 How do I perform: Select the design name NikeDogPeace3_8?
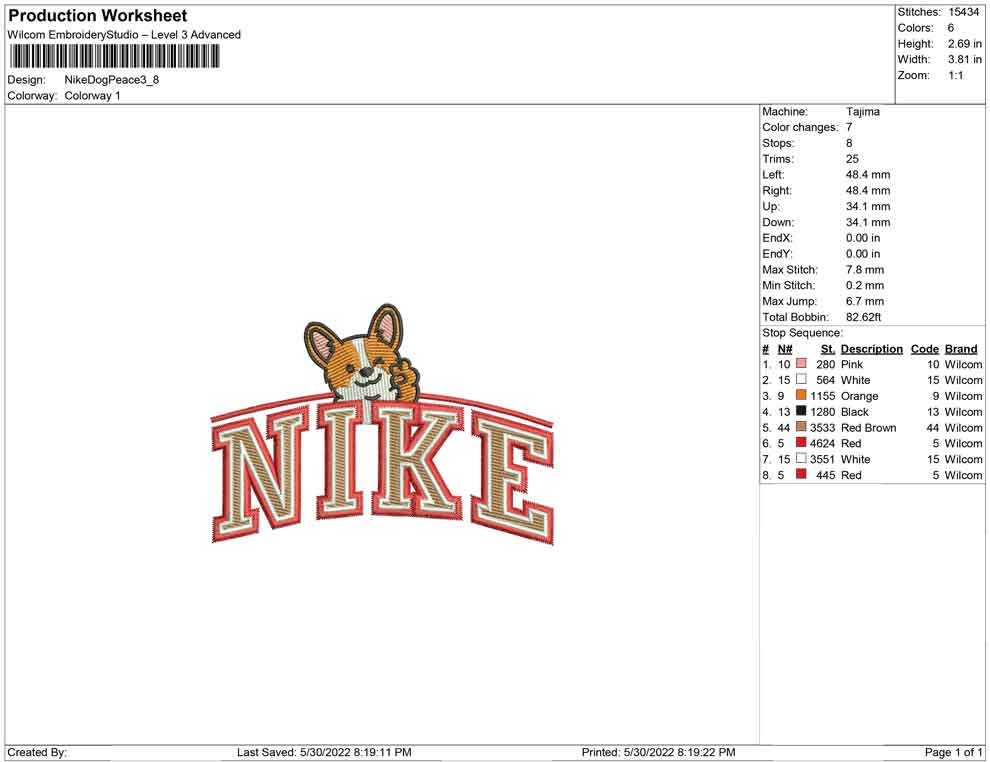coord(112,80)
